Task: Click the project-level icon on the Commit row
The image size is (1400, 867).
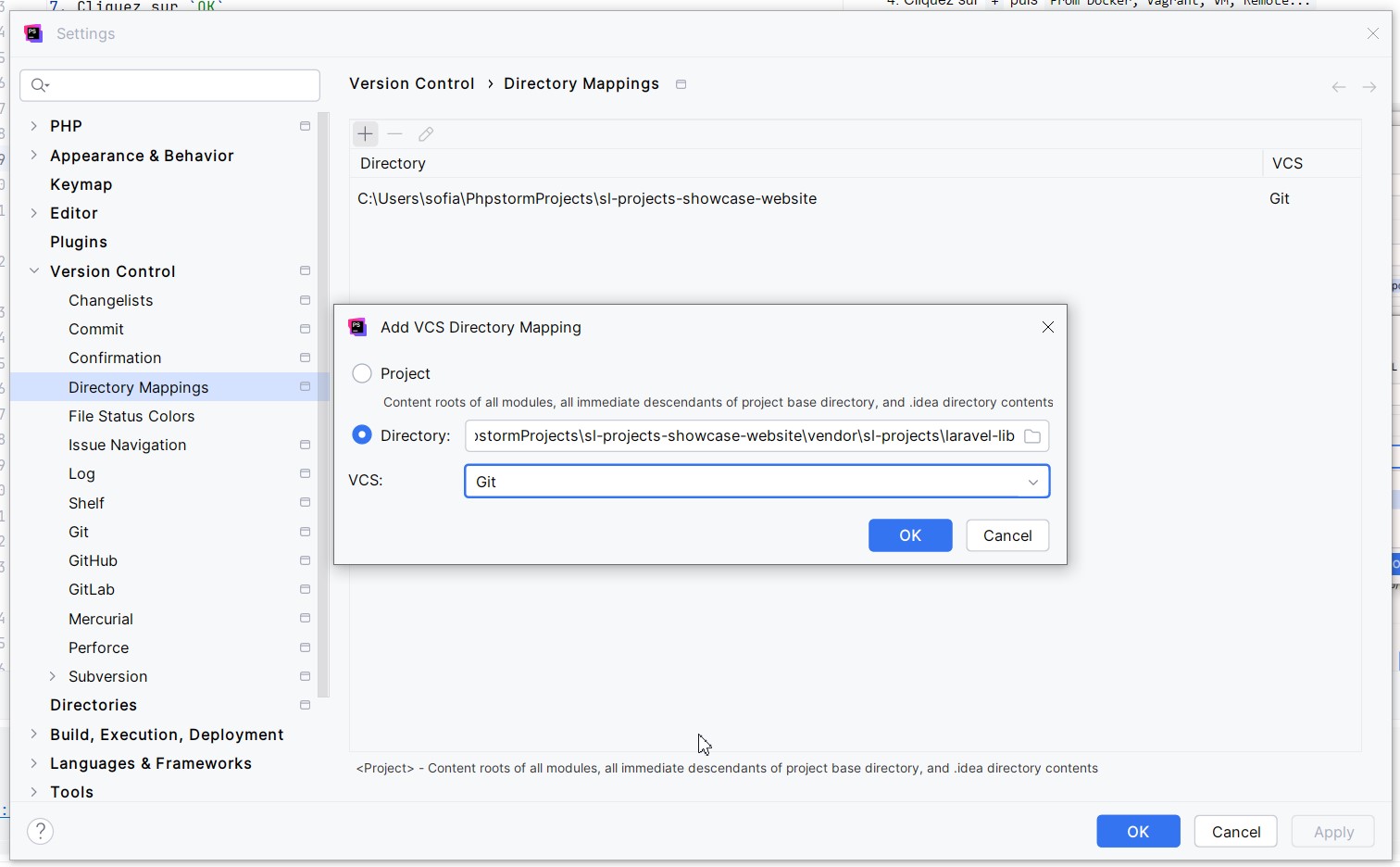Action: (x=305, y=329)
